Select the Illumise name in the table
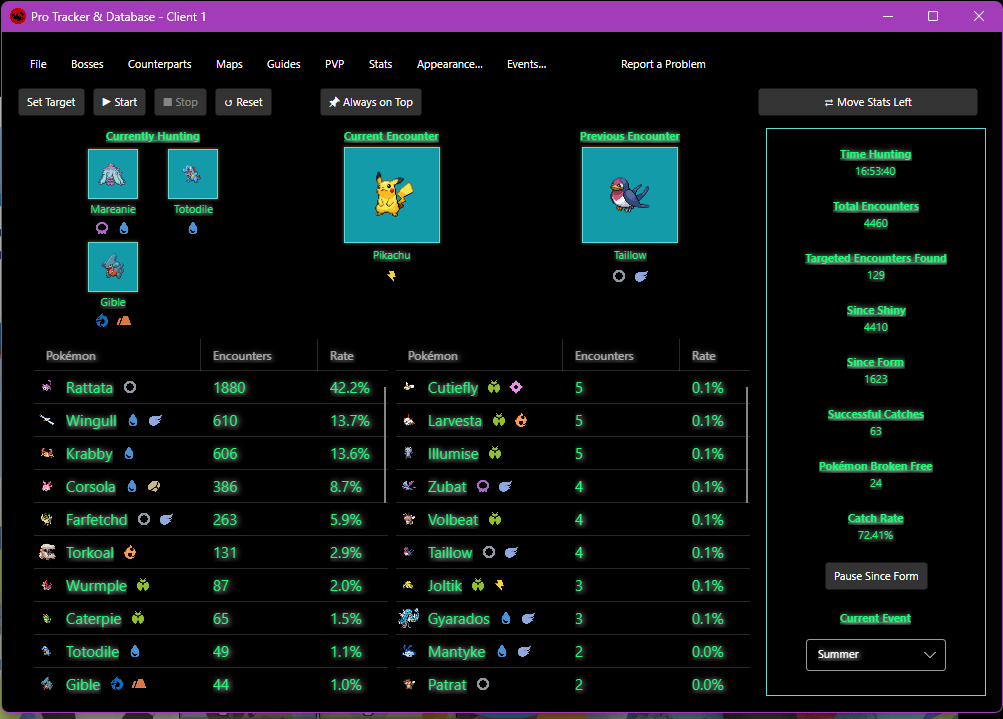Image resolution: width=1003 pixels, height=719 pixels. (x=453, y=454)
